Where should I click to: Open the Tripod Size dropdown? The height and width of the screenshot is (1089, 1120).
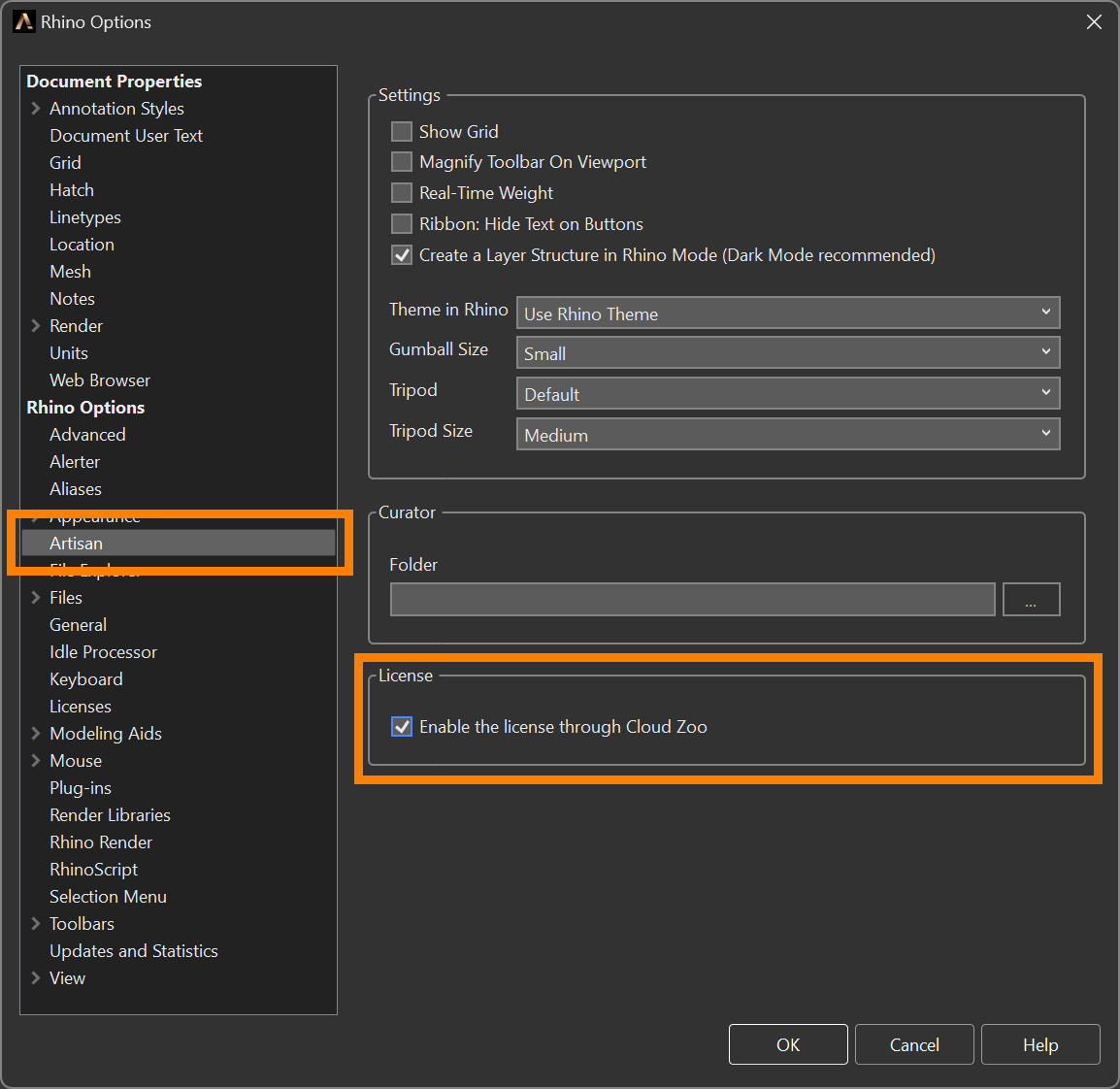787,435
